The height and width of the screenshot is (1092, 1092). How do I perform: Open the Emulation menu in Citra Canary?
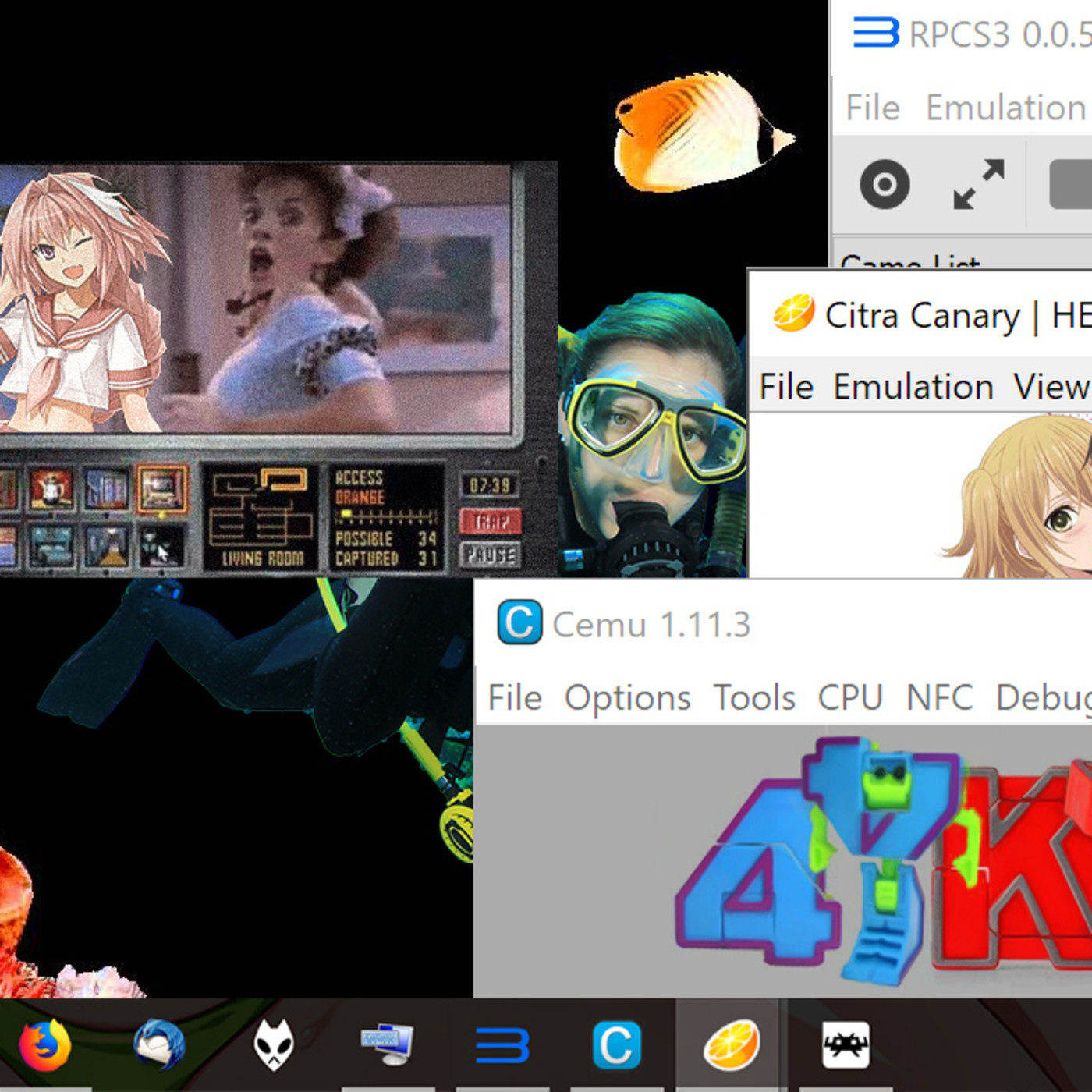coord(913,387)
